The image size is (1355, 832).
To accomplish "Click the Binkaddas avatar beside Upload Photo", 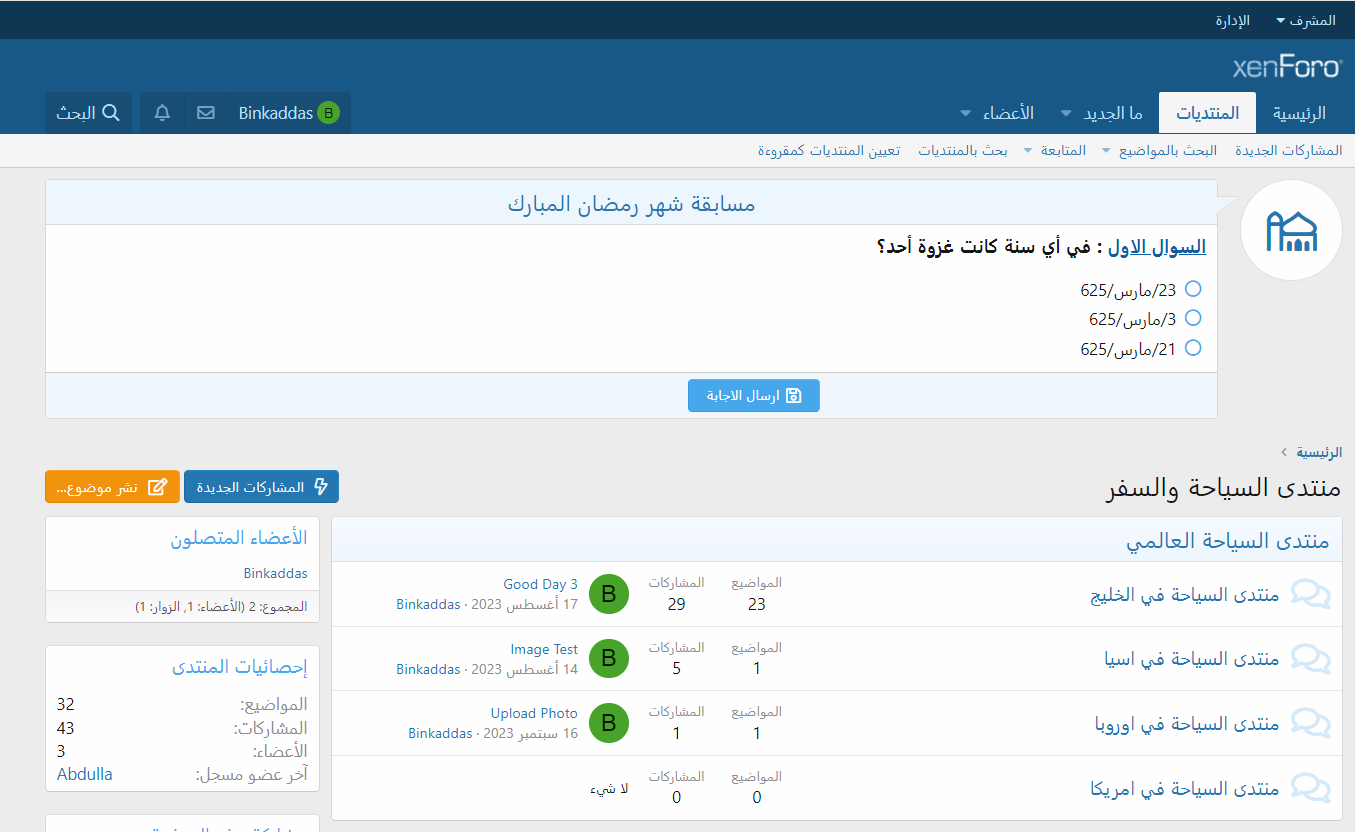I will (x=608, y=723).
